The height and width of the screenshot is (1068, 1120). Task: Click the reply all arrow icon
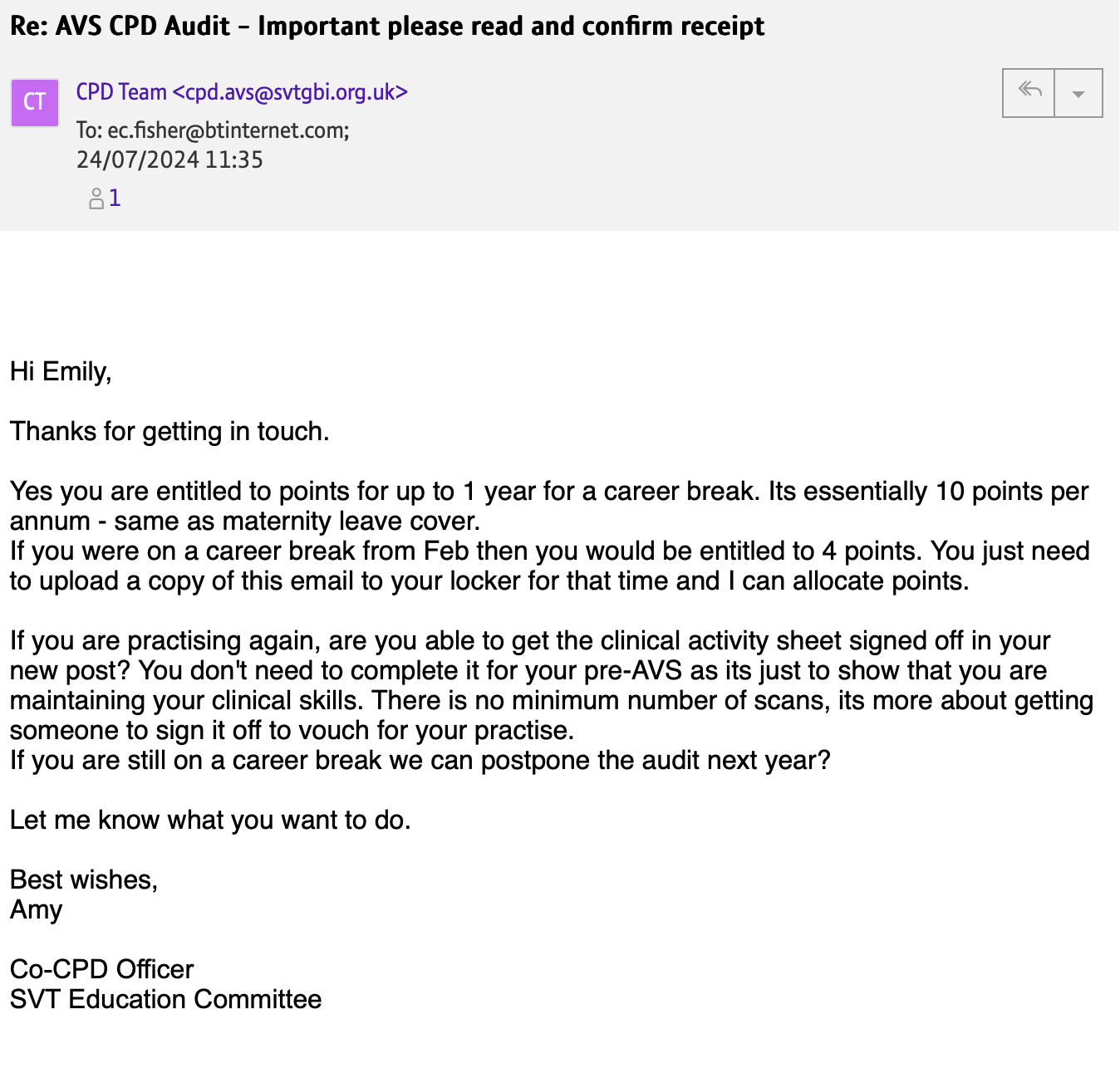tap(1029, 92)
